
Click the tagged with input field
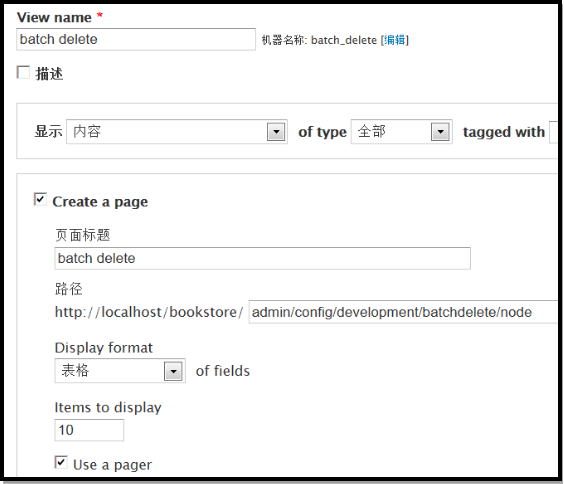click(553, 132)
